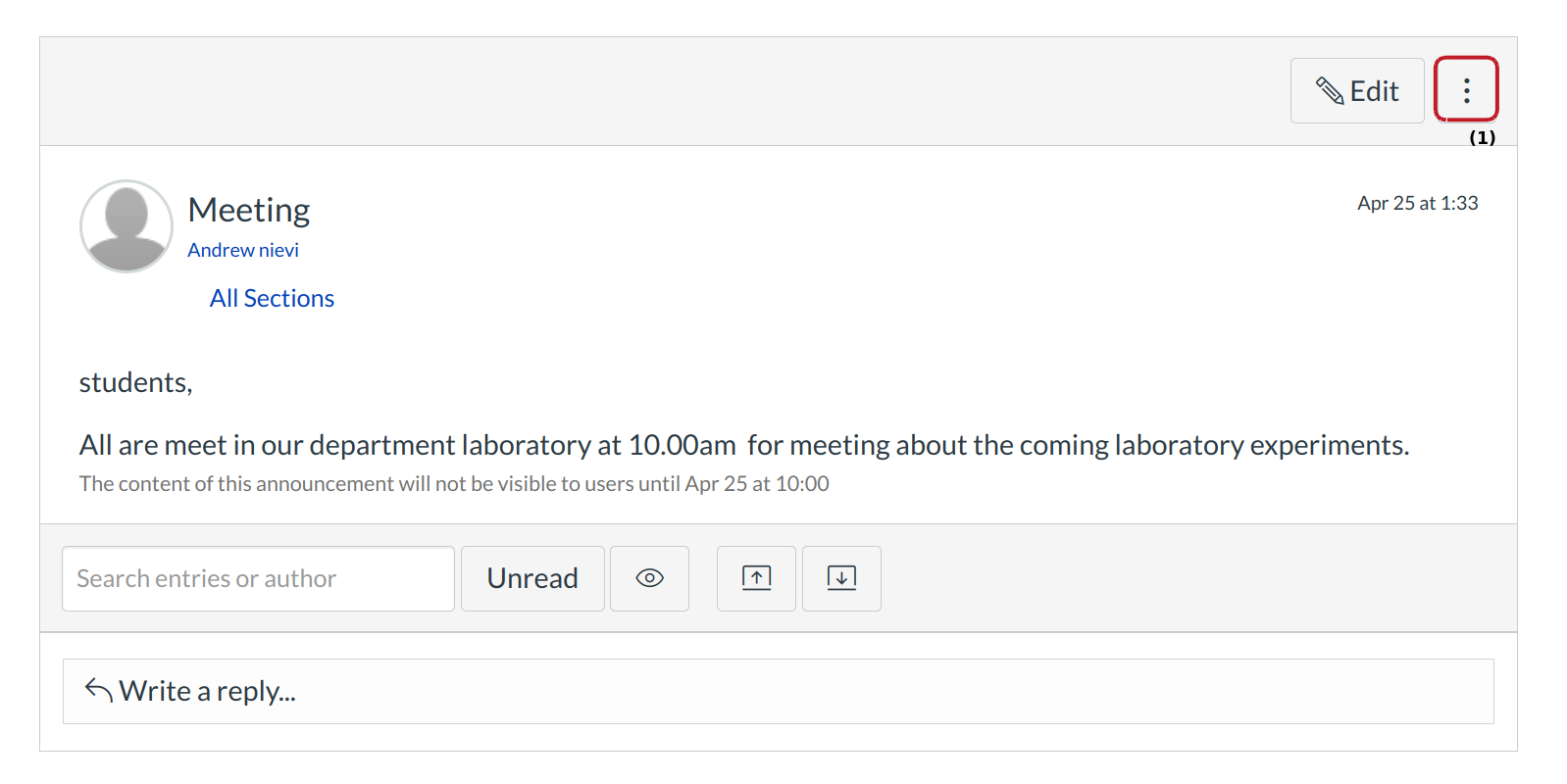Open the All Sections view

pos(272,297)
